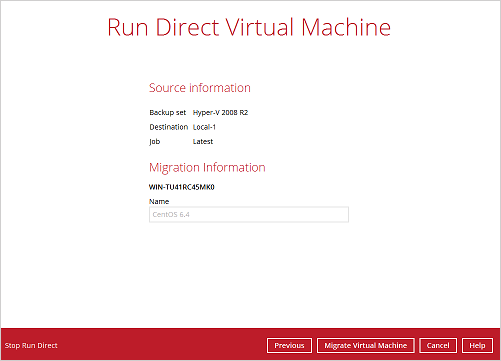Click the 'Name' field label
Image resolution: width=501 pixels, height=361 pixels.
[159, 201]
